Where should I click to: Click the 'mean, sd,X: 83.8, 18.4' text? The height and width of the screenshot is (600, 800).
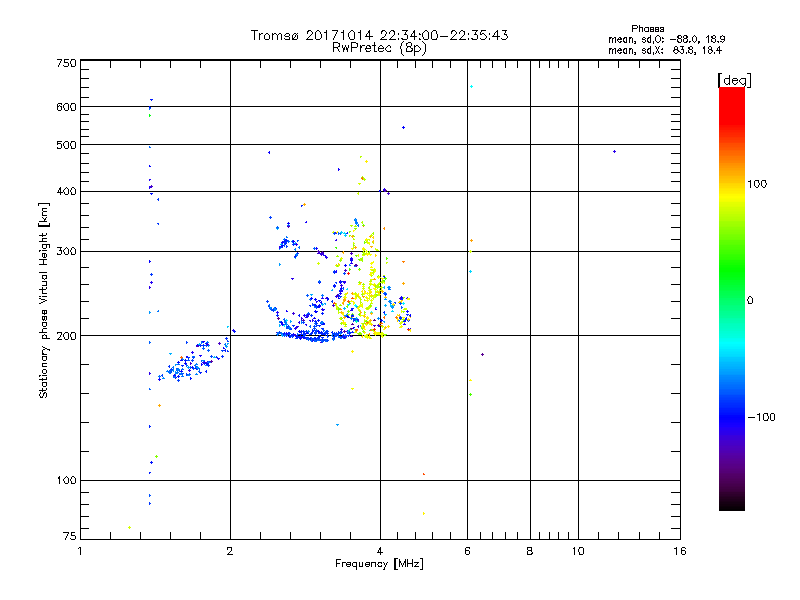[x=665, y=50]
